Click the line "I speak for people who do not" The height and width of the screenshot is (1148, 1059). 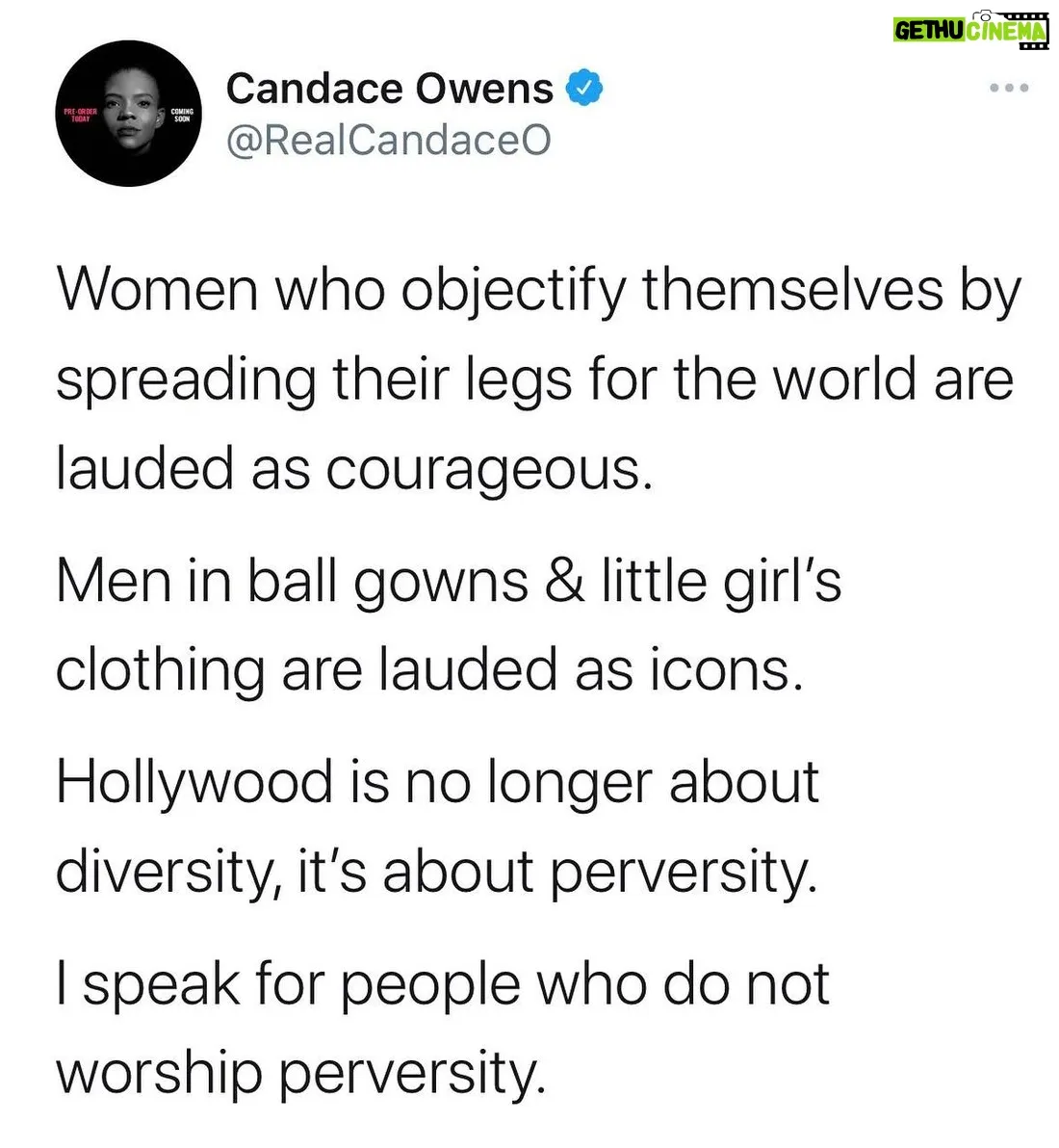[442, 984]
